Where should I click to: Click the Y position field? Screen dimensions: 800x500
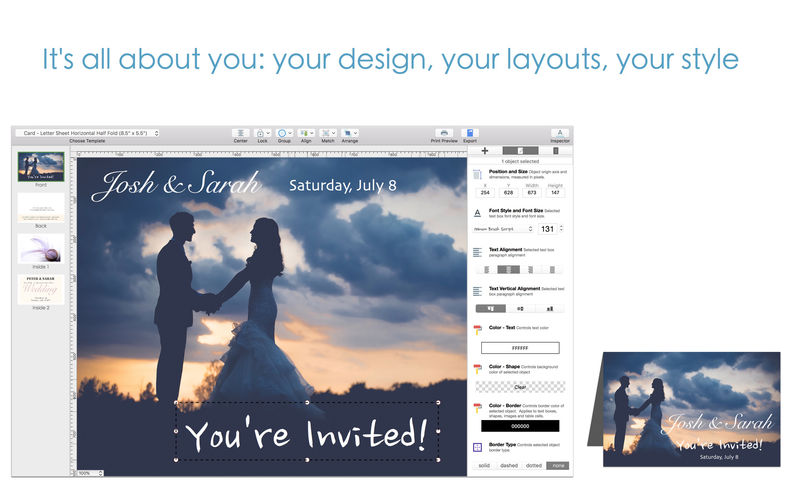[x=508, y=192]
